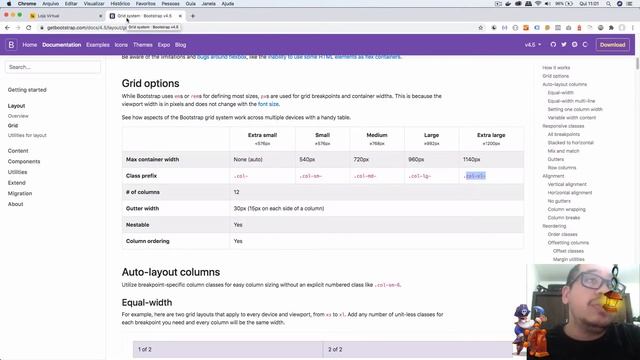Click the page vertical scrollbar thumb
This screenshot has height=360, width=640.
pyautogui.click(x=638, y=64)
